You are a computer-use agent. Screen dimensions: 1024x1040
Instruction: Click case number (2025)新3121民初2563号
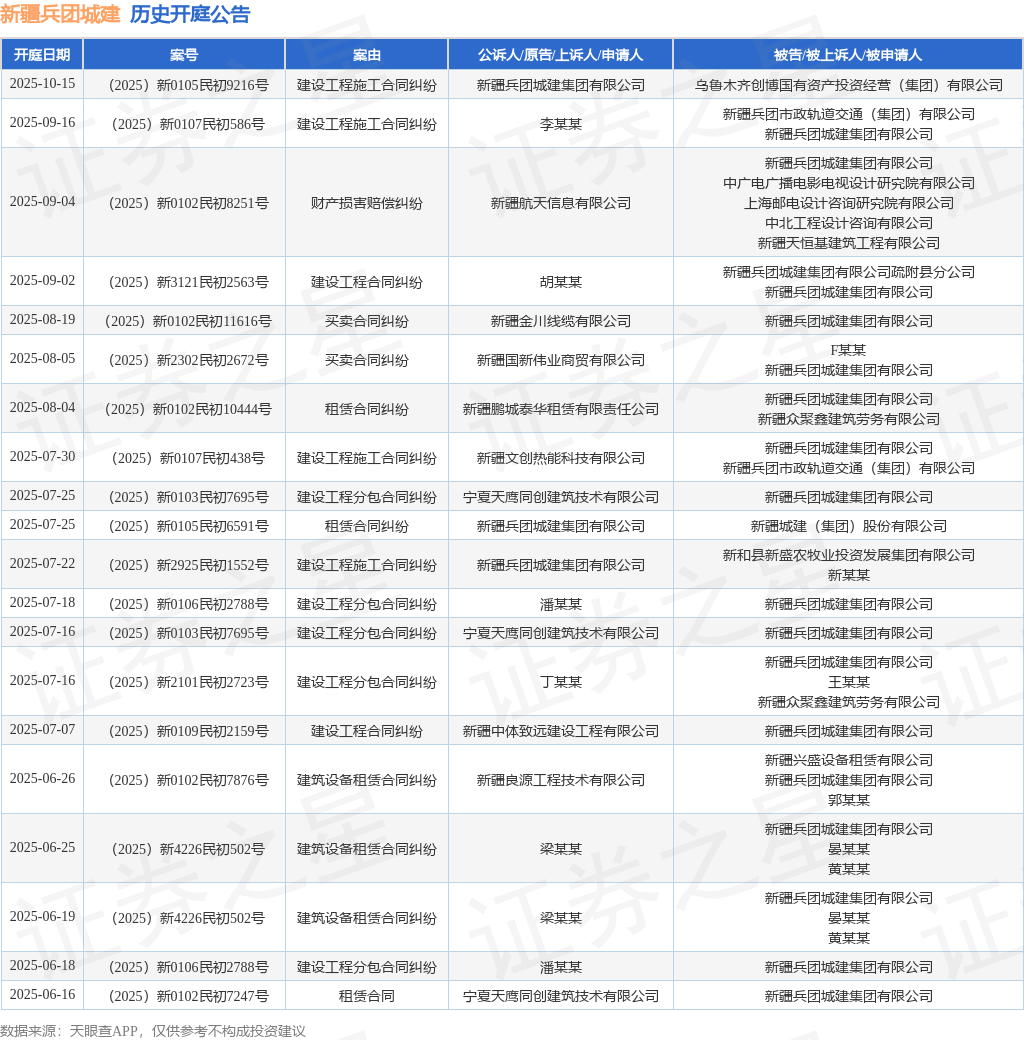pyautogui.click(x=188, y=282)
